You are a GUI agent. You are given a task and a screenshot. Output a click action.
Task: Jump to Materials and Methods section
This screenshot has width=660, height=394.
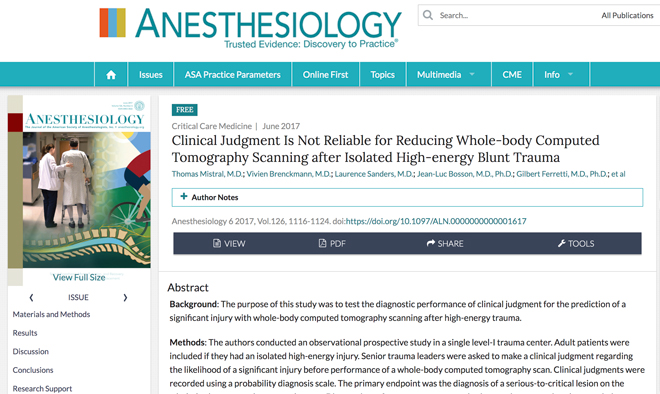[51, 314]
